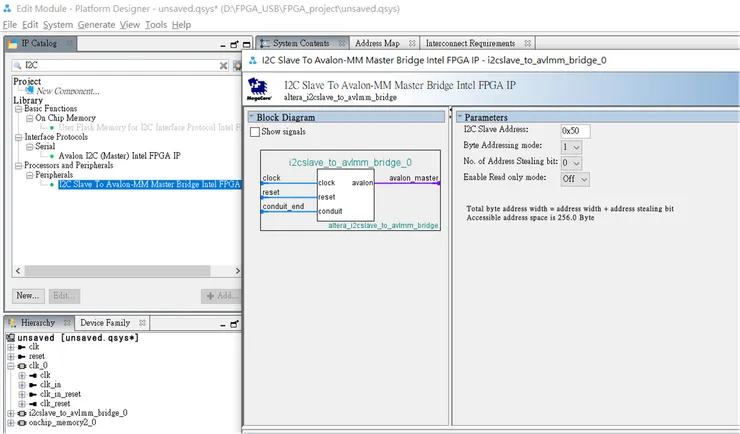Click the I2C Slave Address input field
This screenshot has width=740, height=434.
click(x=575, y=131)
